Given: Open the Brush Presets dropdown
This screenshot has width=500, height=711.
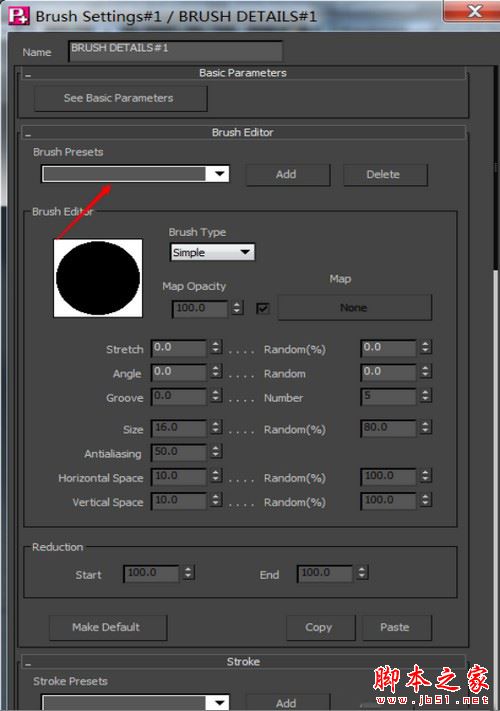Looking at the screenshot, I should tap(136, 174).
